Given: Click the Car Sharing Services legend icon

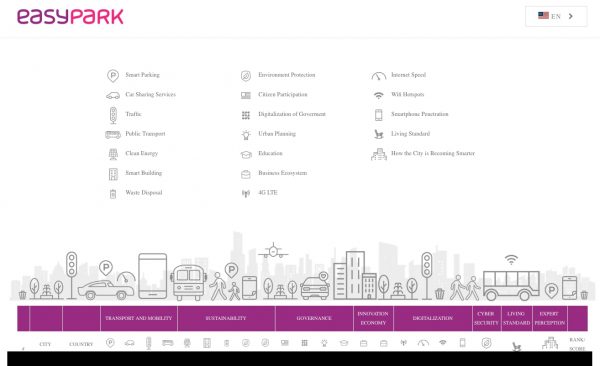Looking at the screenshot, I should (x=113, y=95).
